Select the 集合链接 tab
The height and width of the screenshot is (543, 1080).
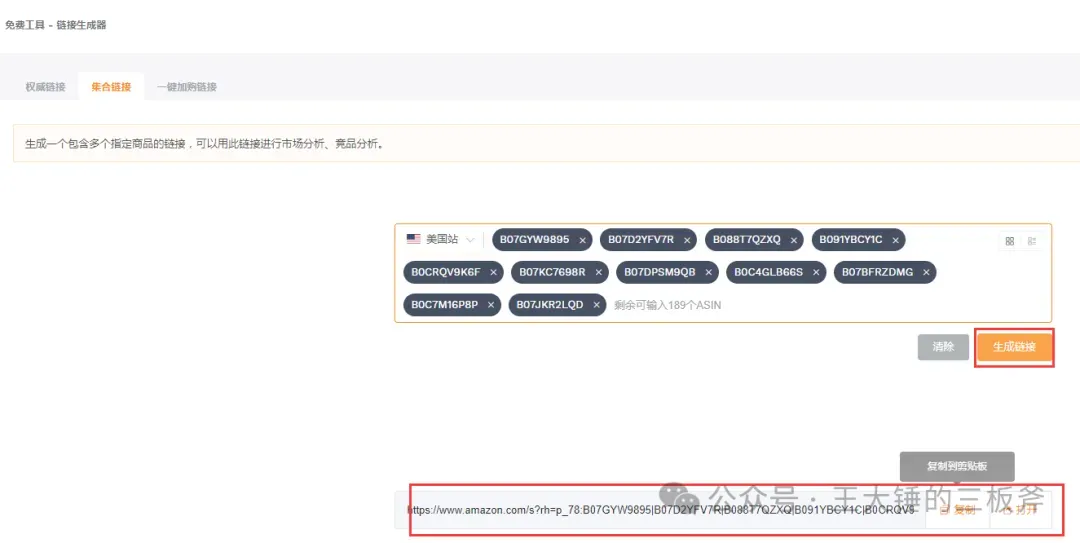click(111, 87)
